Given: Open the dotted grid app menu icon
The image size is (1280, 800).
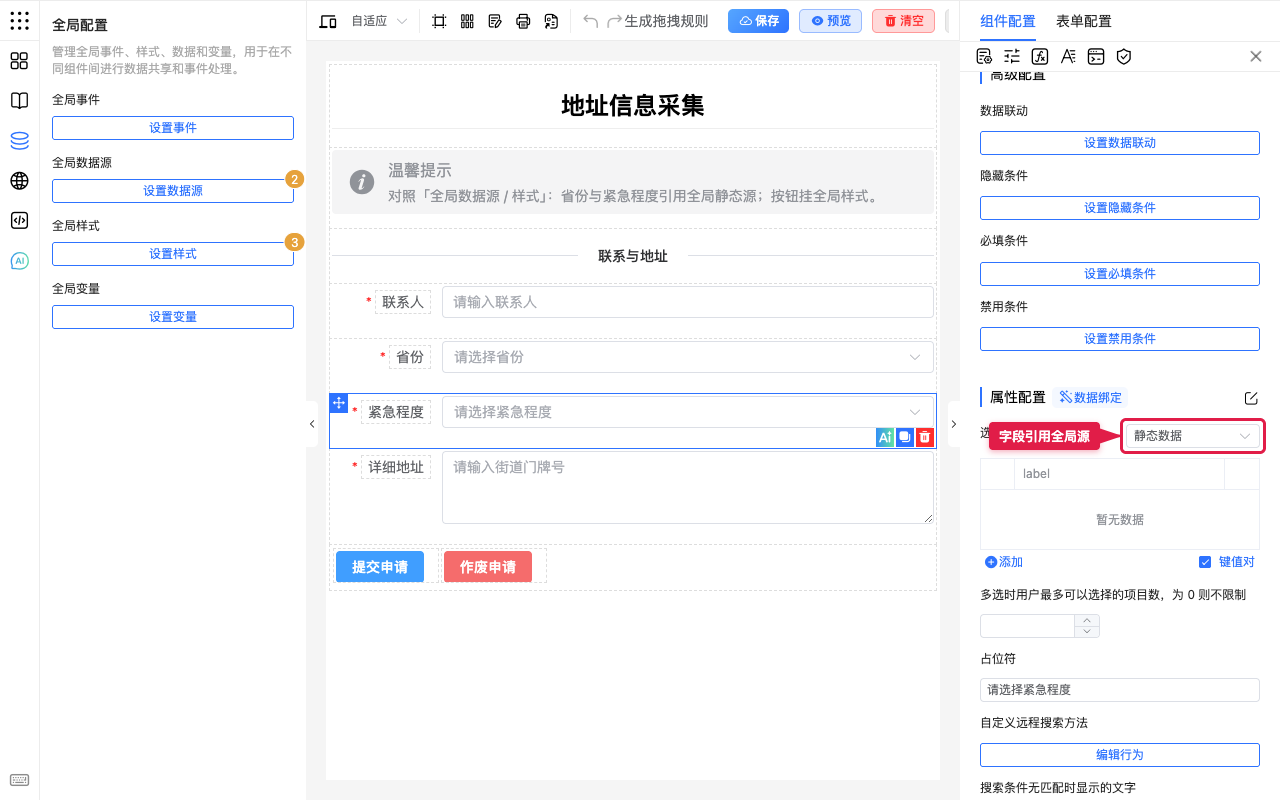Looking at the screenshot, I should pyautogui.click(x=19, y=21).
